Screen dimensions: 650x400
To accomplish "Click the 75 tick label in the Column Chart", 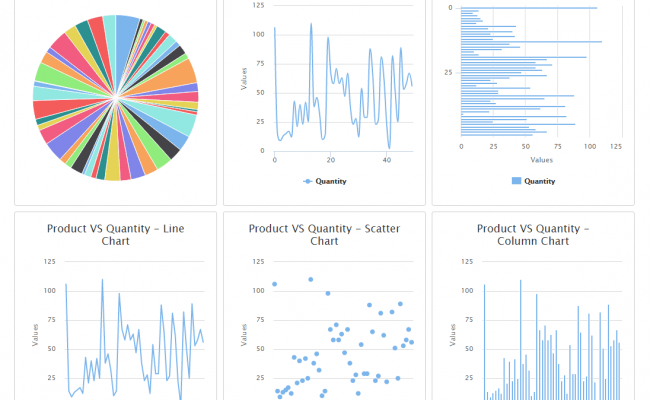I will [469, 320].
